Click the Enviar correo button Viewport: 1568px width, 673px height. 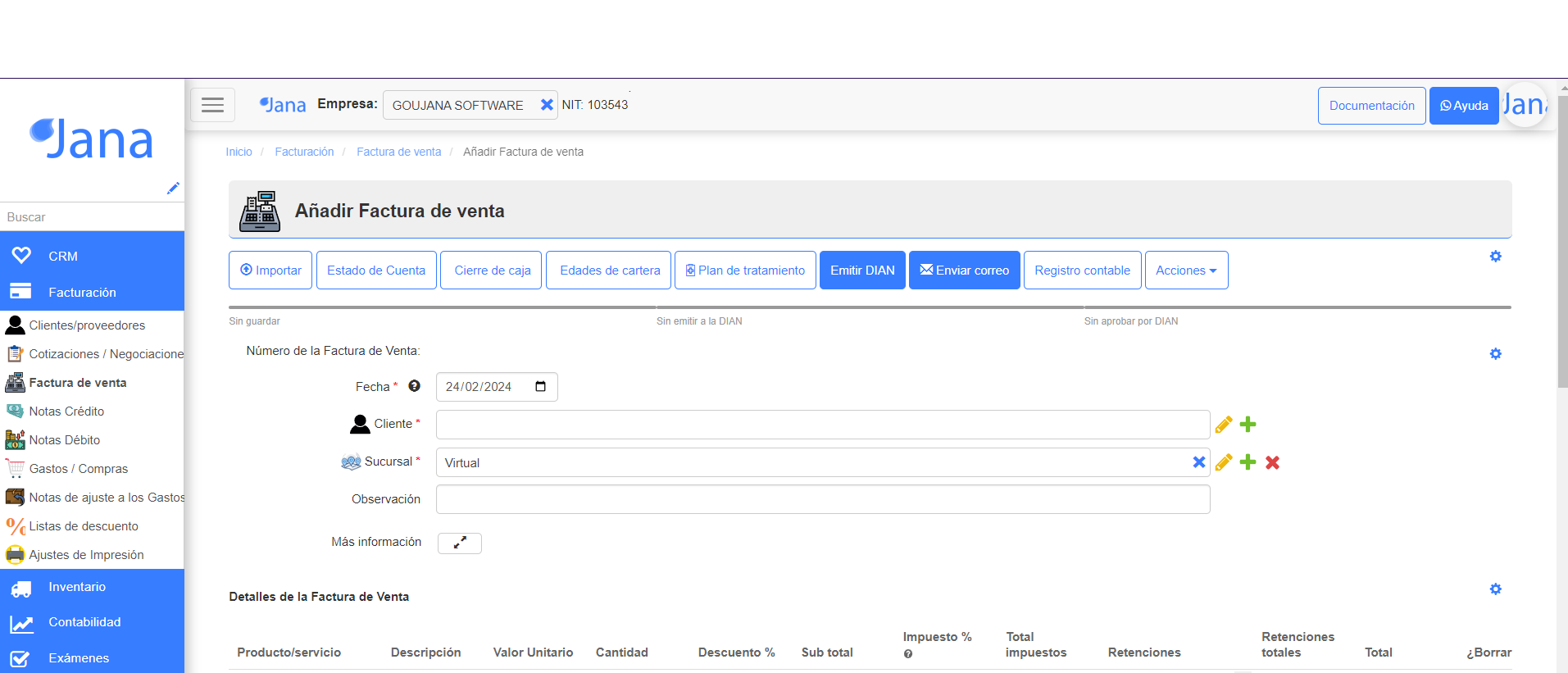point(965,271)
